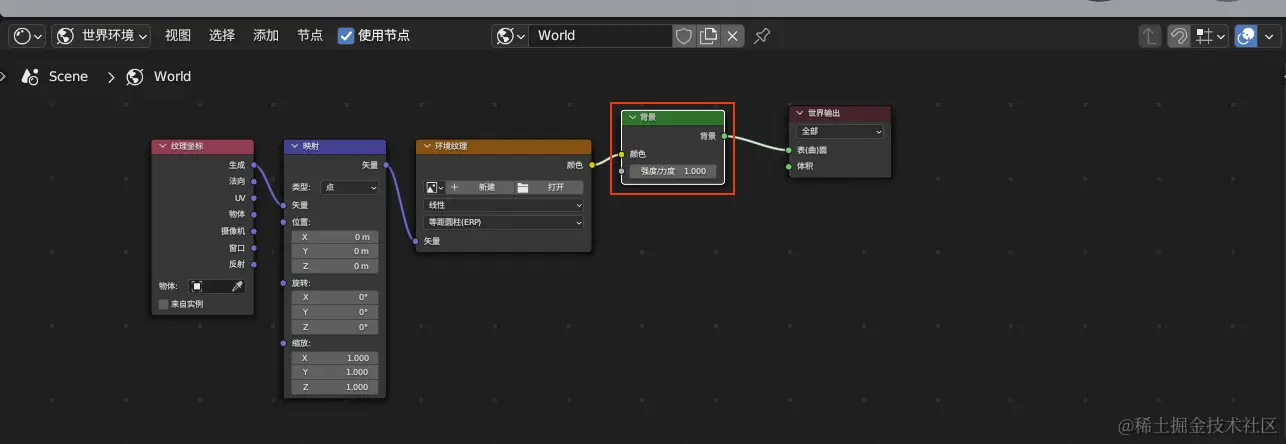Click the 法向 output socket
This screenshot has height=444, width=1286.
[254, 181]
